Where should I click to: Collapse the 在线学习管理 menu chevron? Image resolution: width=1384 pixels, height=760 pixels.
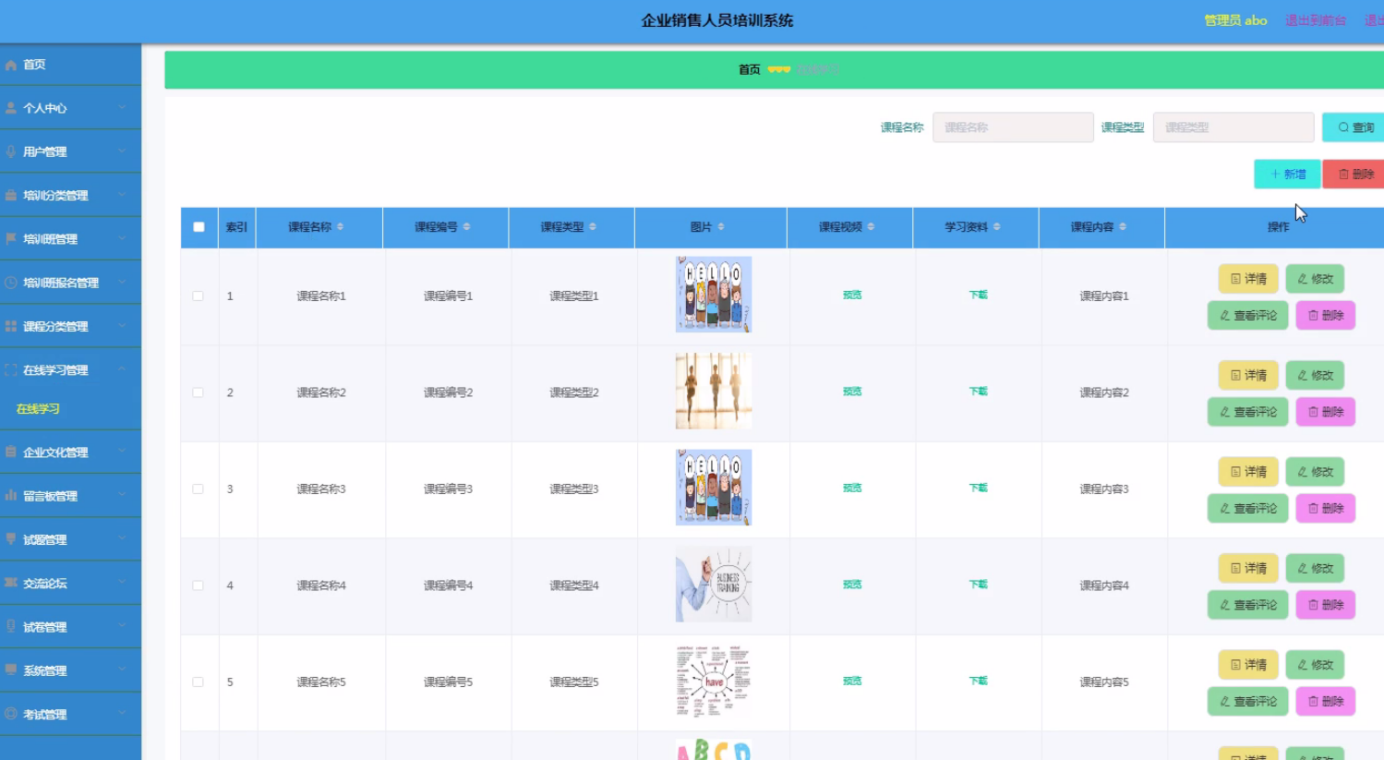point(122,369)
